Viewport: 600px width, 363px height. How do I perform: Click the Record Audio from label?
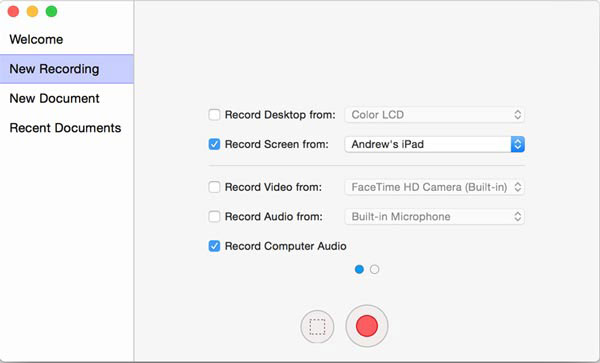click(274, 216)
